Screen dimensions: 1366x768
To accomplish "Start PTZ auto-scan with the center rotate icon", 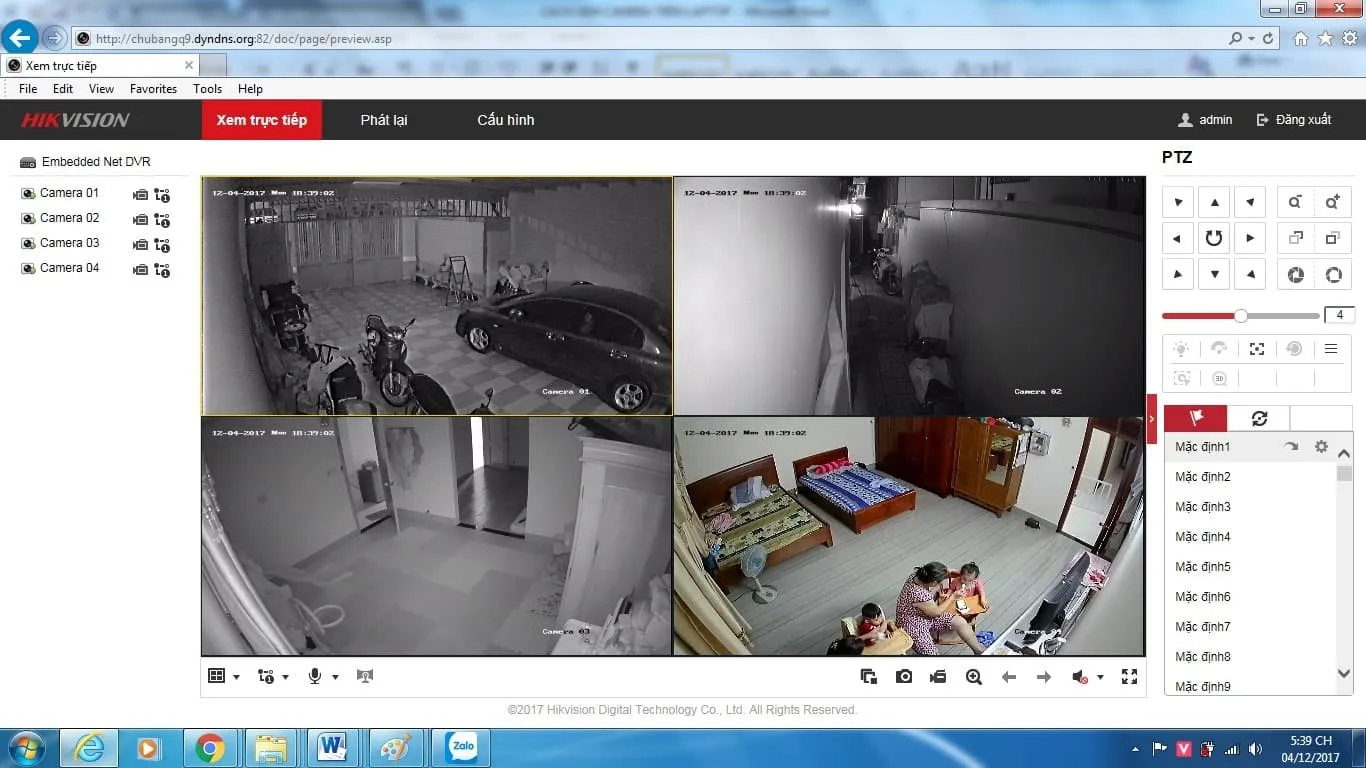I will pos(1214,238).
